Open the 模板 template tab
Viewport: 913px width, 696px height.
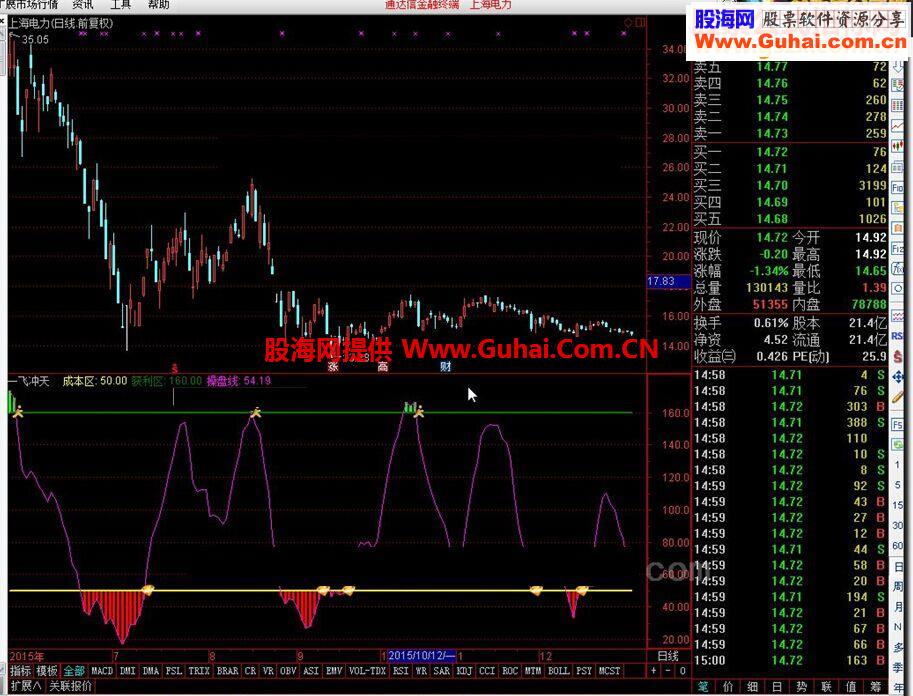coord(47,671)
